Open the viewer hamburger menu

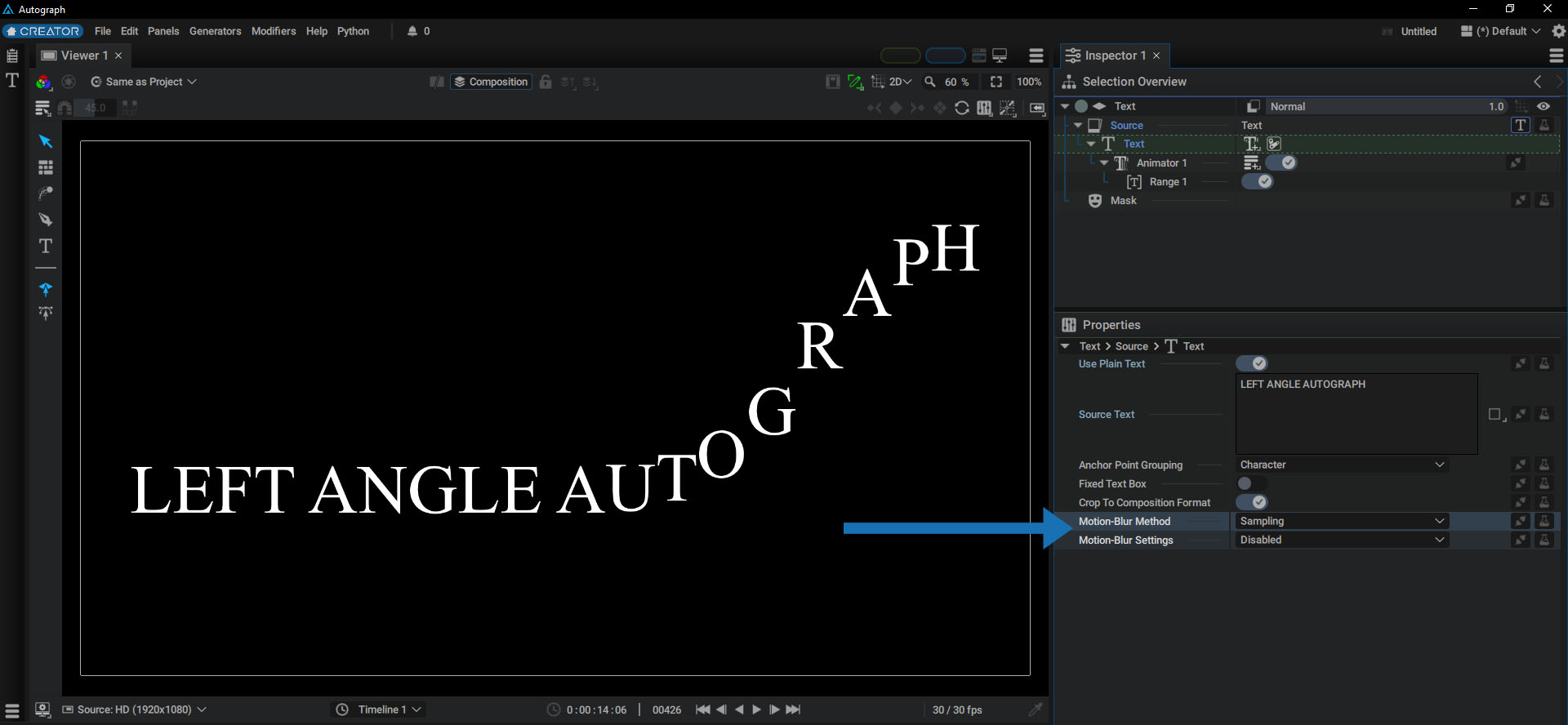1036,56
